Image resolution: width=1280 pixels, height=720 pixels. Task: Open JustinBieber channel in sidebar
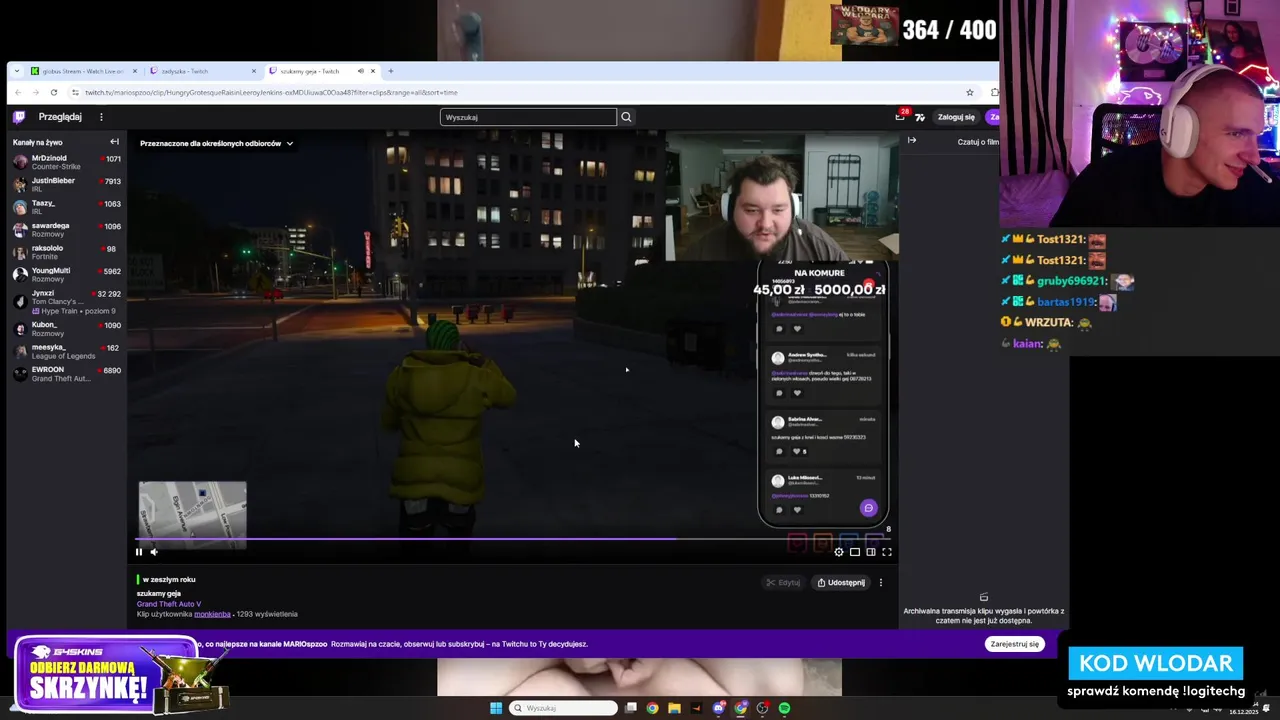(66, 184)
